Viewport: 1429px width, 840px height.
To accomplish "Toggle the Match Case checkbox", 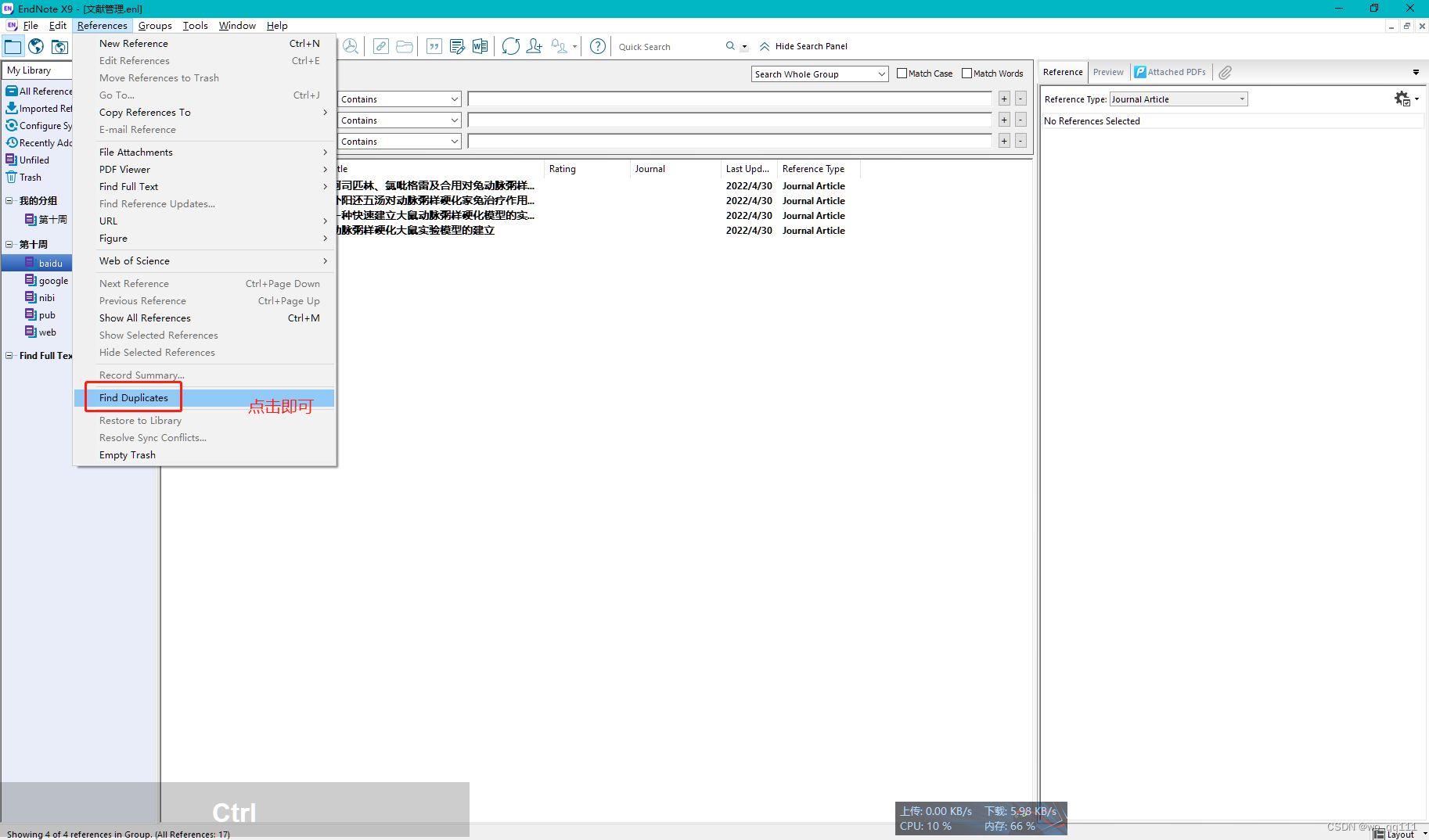I will (902, 74).
